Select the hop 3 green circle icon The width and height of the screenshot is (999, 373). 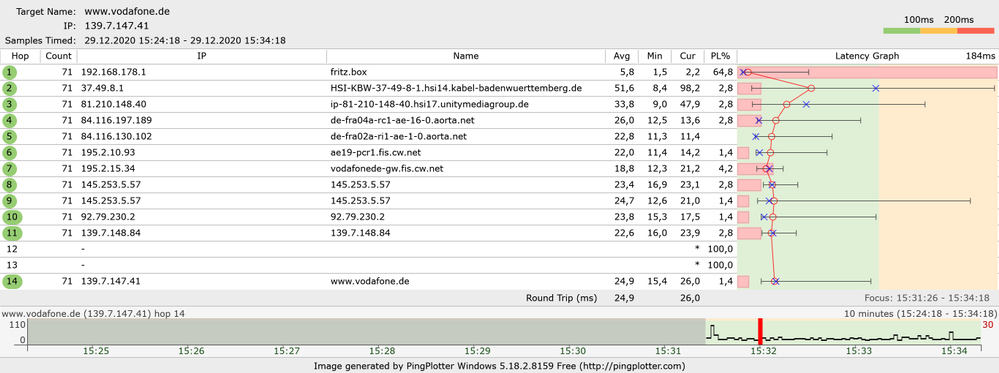click(x=10, y=104)
